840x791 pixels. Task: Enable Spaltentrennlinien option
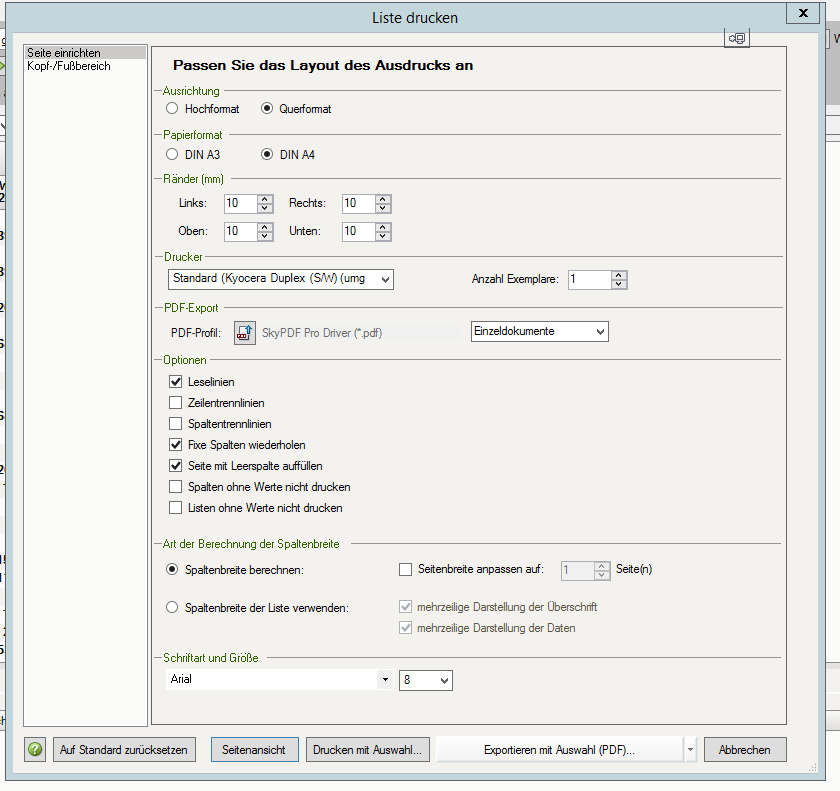(175, 424)
